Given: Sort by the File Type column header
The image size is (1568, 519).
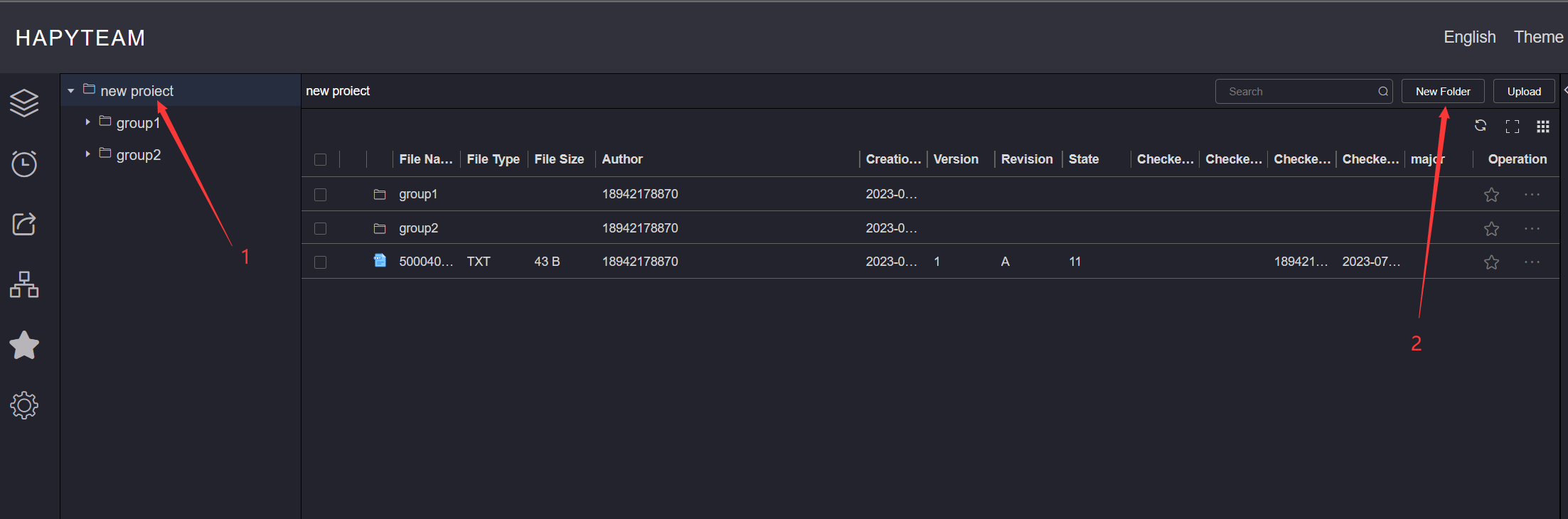Looking at the screenshot, I should pyautogui.click(x=493, y=159).
